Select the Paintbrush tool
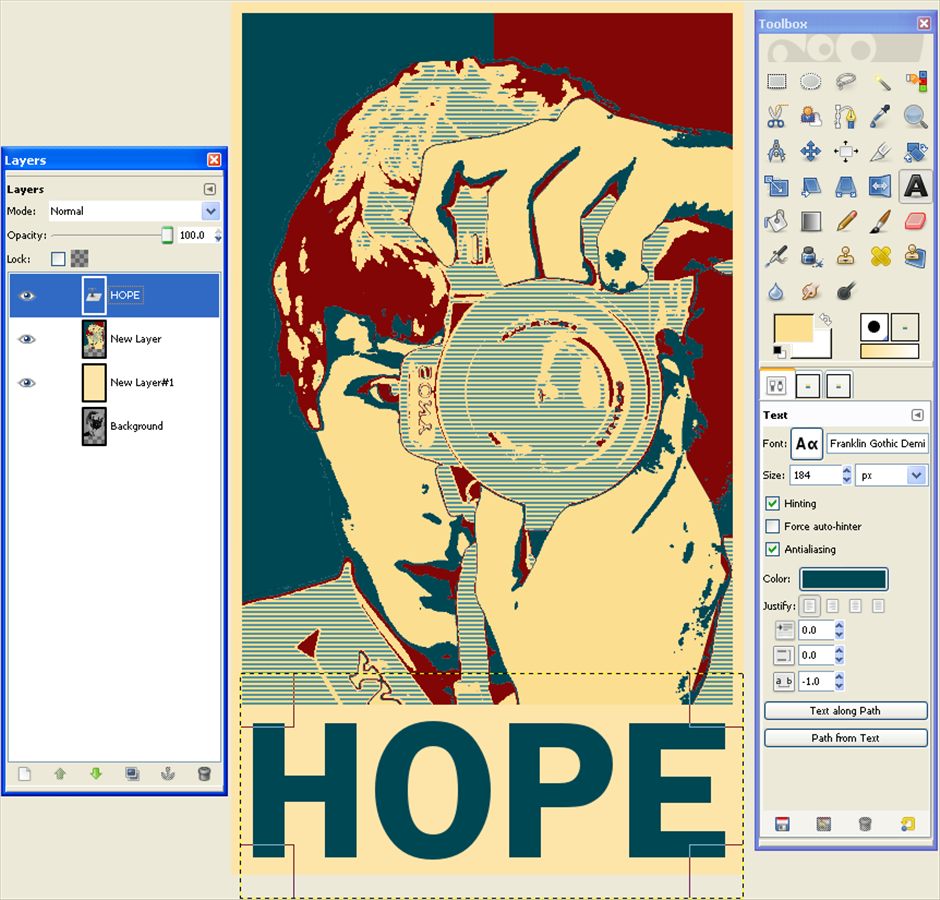 pyautogui.click(x=881, y=221)
